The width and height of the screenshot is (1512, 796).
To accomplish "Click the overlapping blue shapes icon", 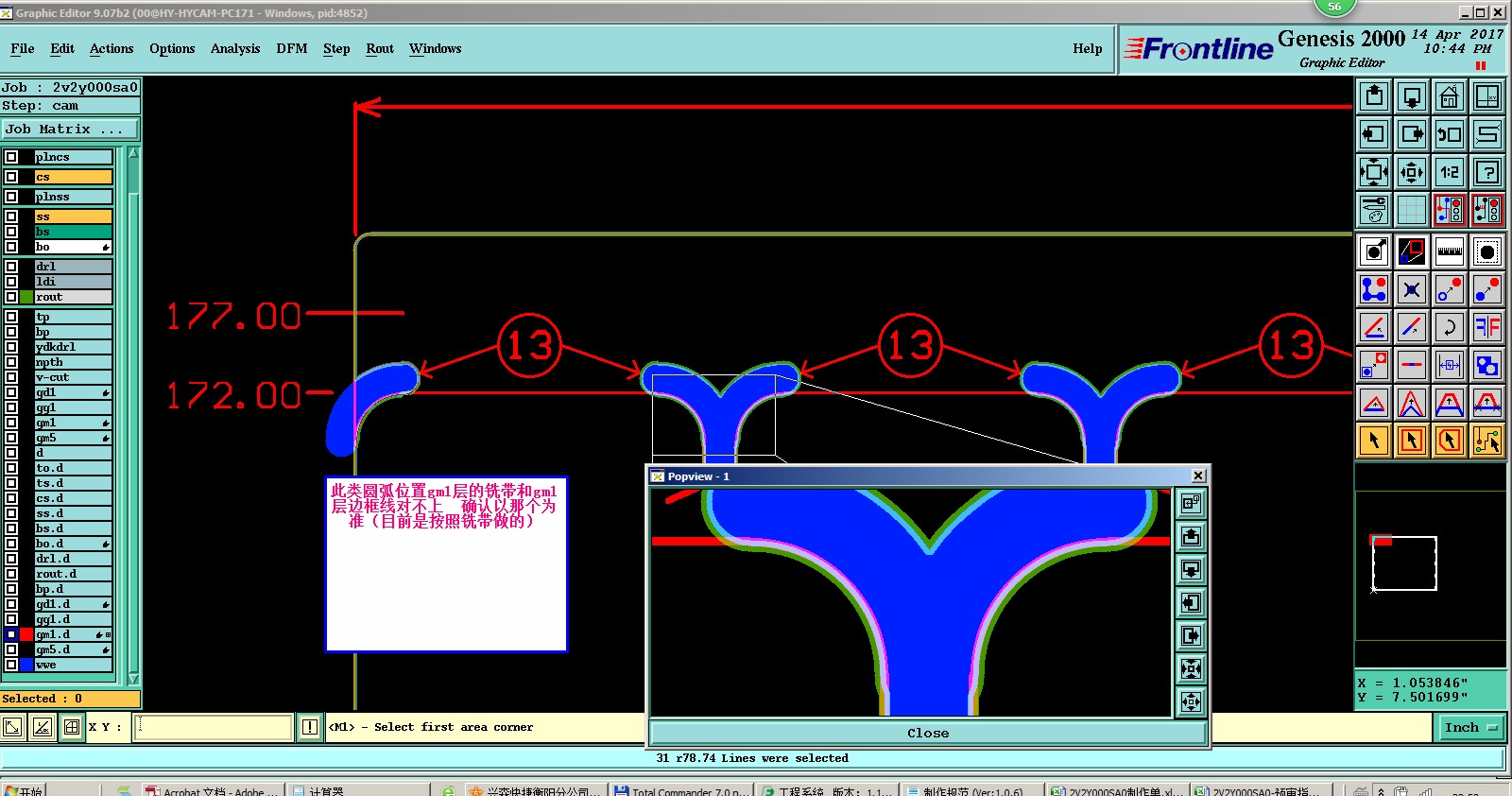I will click(x=1487, y=365).
